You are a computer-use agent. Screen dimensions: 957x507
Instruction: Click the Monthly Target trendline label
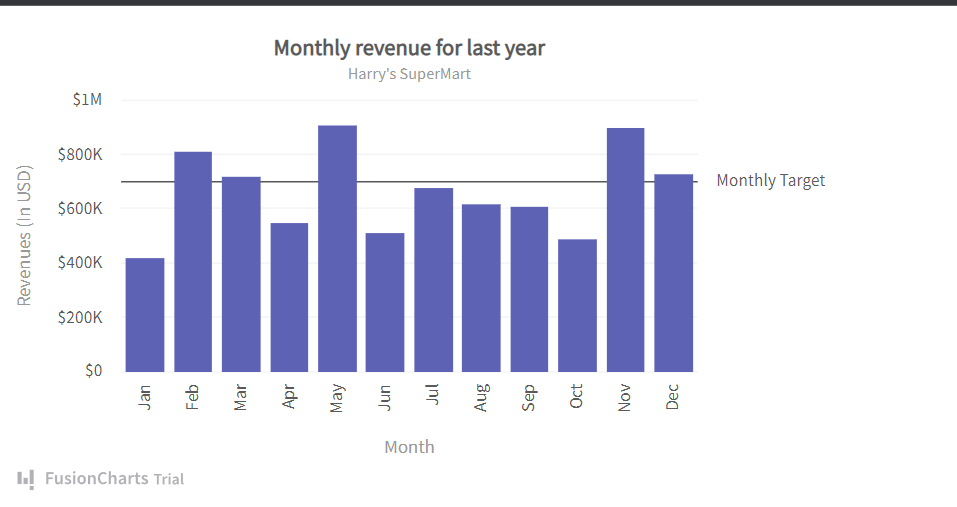point(770,181)
